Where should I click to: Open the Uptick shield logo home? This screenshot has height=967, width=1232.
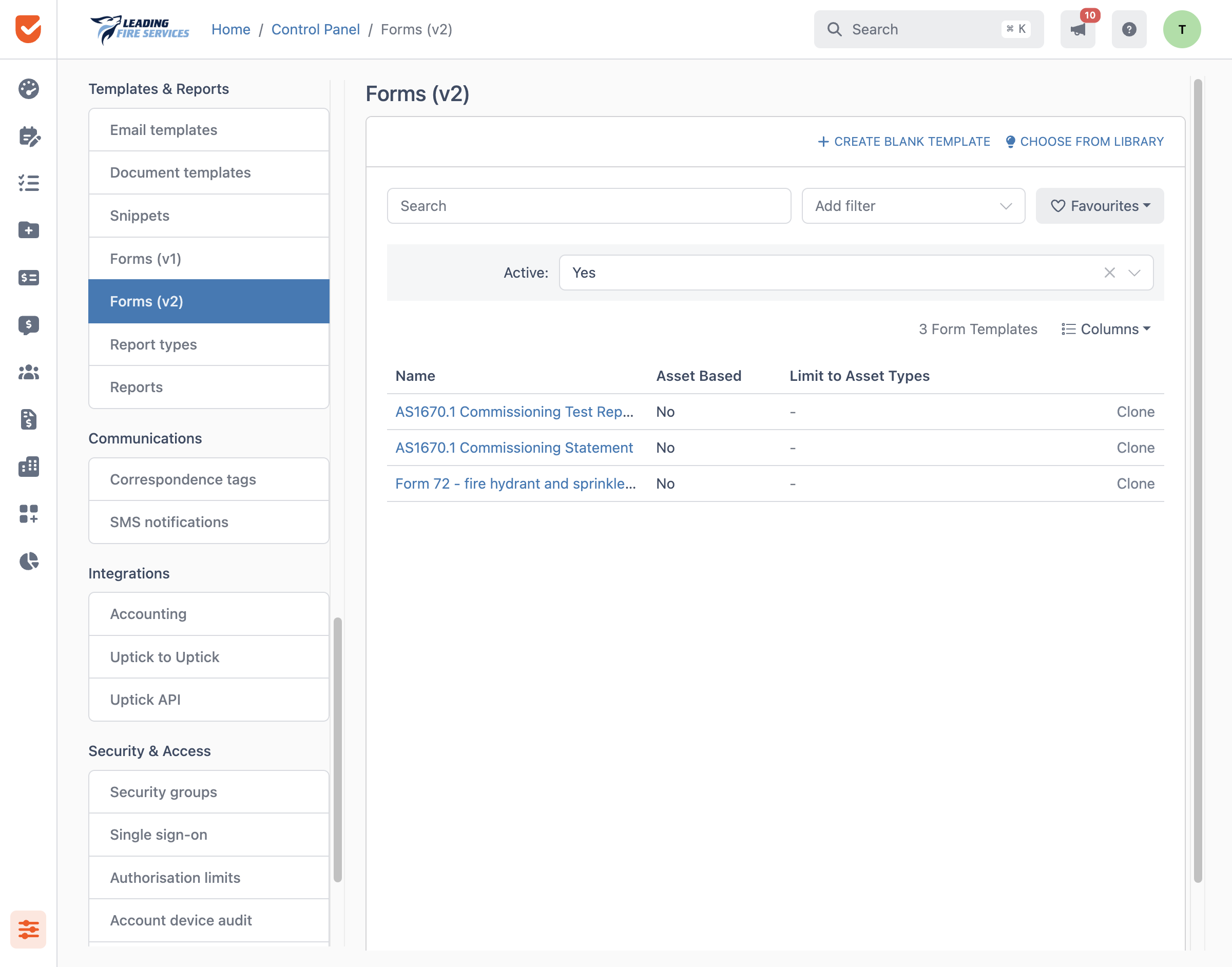(28, 29)
